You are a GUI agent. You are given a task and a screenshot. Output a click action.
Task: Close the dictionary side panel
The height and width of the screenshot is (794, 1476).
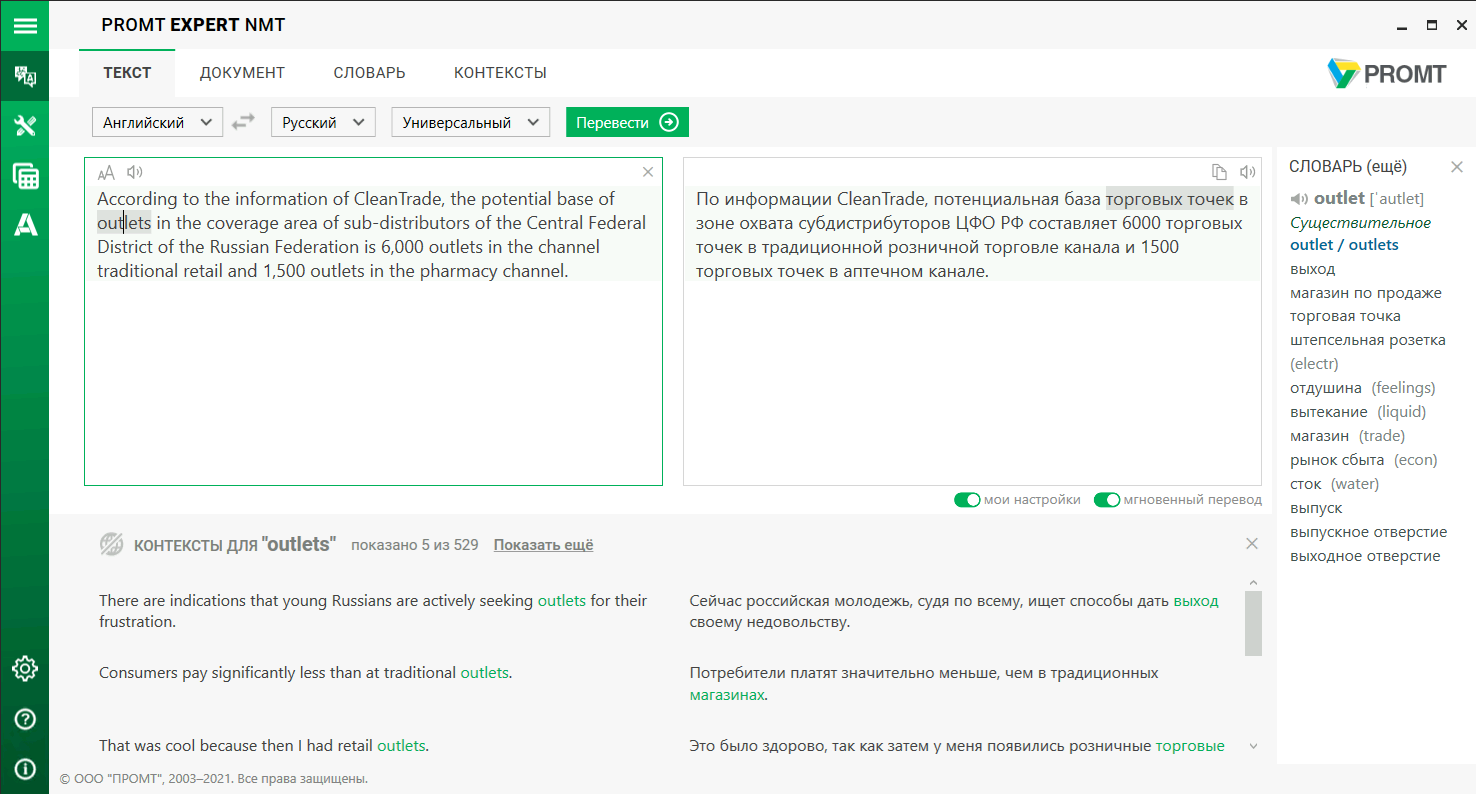point(1457,167)
